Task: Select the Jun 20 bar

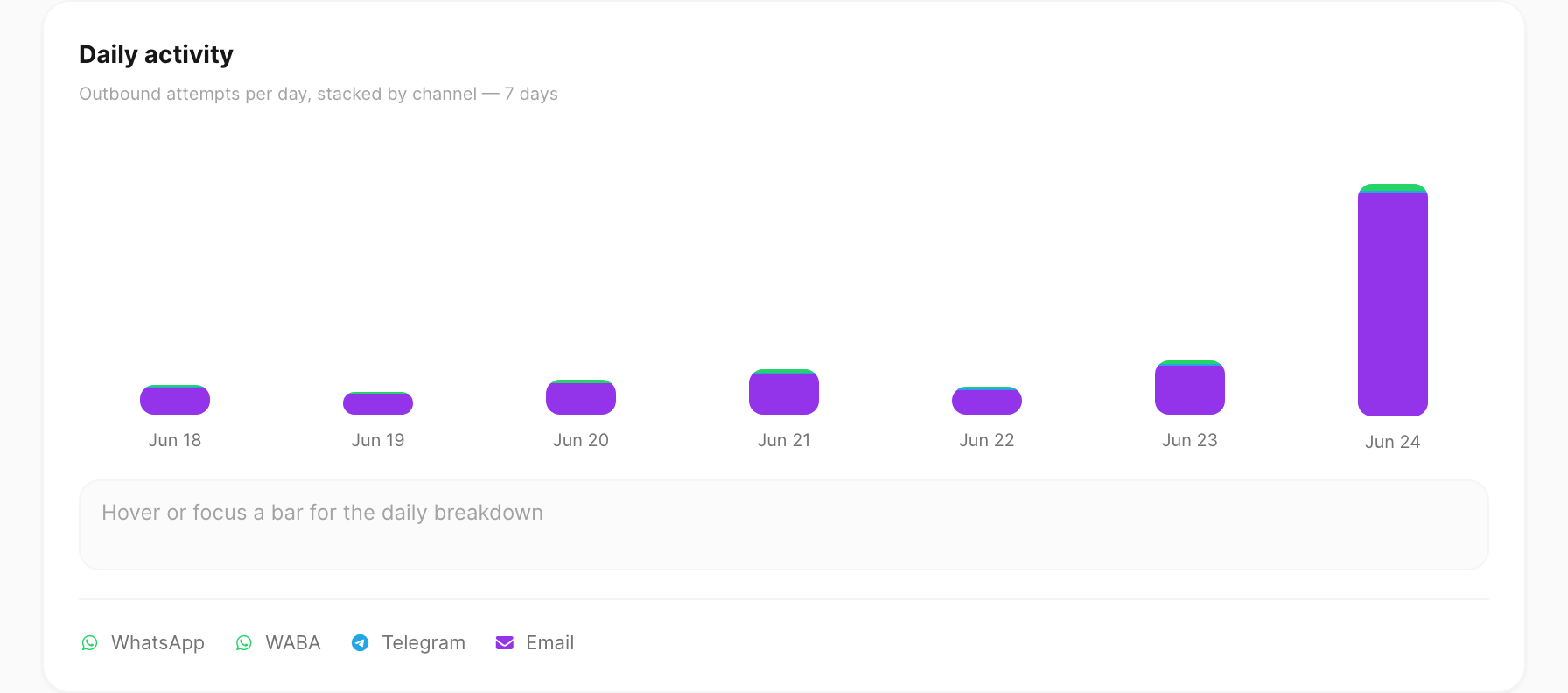Action: pyautogui.click(x=581, y=397)
